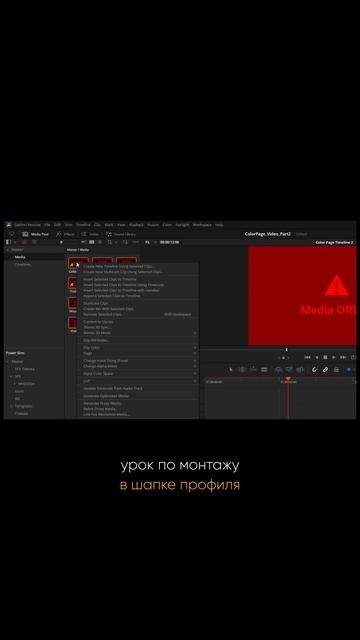This screenshot has width=360, height=640.
Task: Toggle the Media Pool panel button
Action: click(36, 234)
